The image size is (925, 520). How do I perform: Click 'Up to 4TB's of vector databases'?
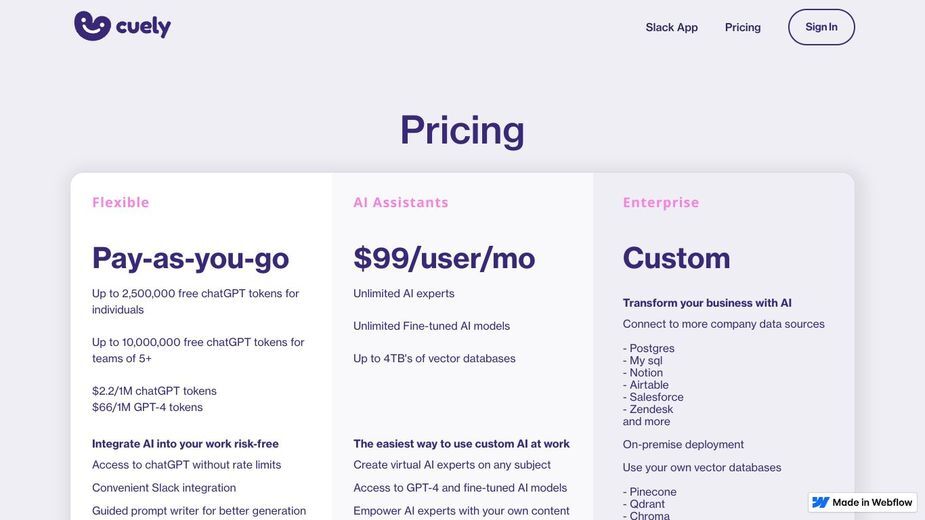(x=434, y=358)
